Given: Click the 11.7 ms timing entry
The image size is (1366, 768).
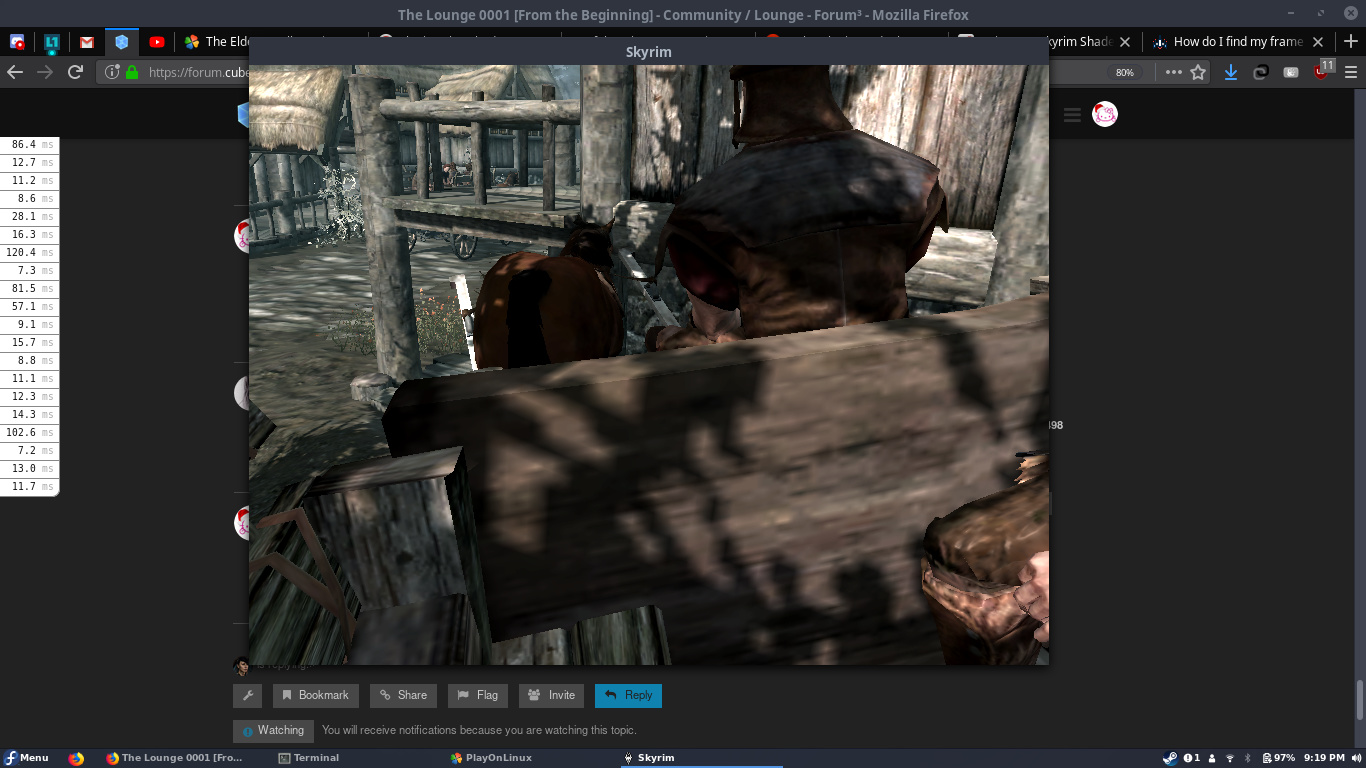Looking at the screenshot, I should tap(29, 487).
